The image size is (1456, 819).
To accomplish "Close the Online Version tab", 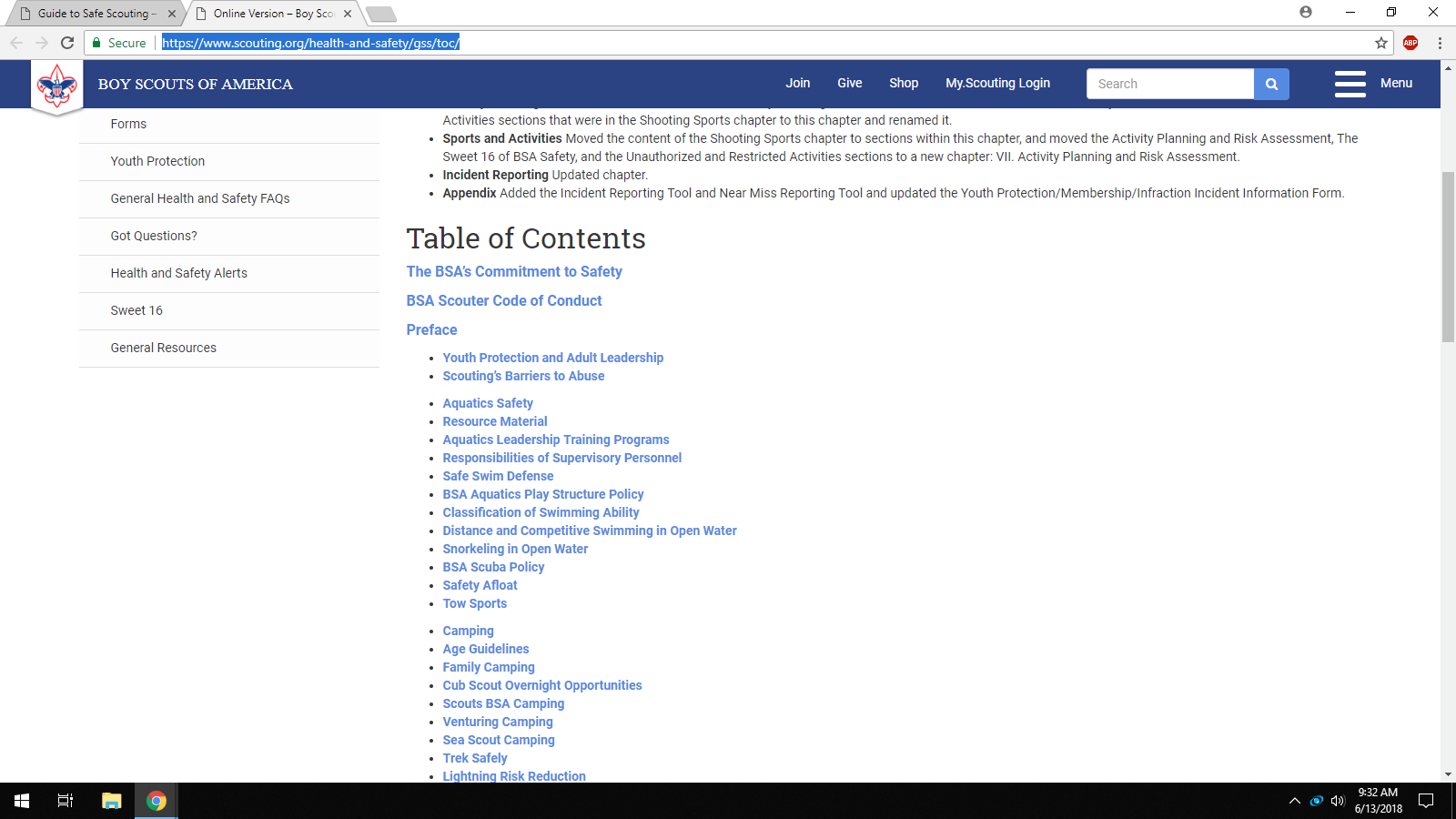I will coord(348,14).
